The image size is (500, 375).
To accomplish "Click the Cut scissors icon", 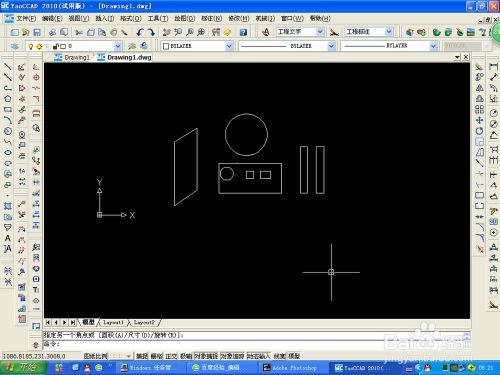I will pos(79,32).
